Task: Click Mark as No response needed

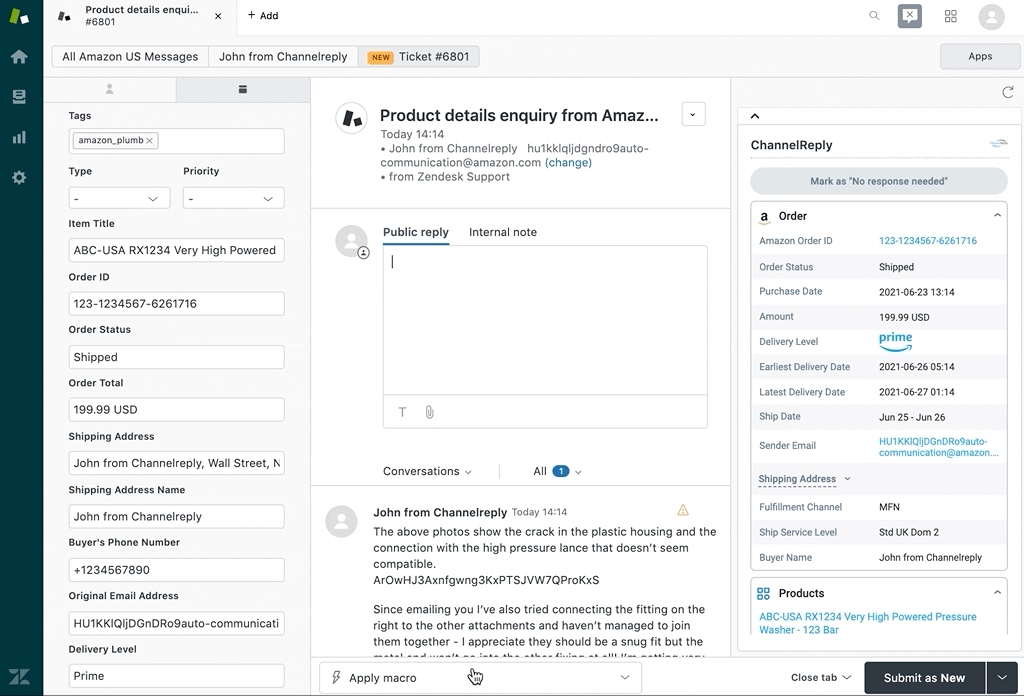Action: coord(878,181)
